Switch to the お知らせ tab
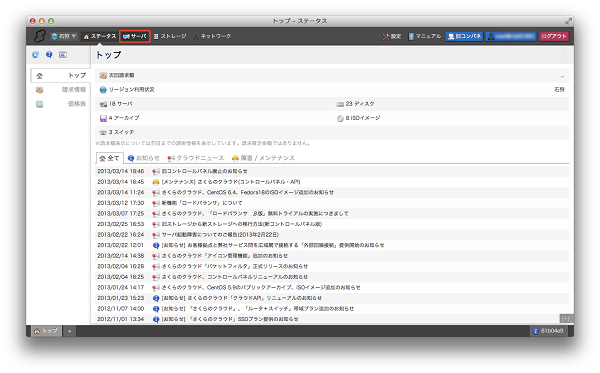 pyautogui.click(x=143, y=158)
